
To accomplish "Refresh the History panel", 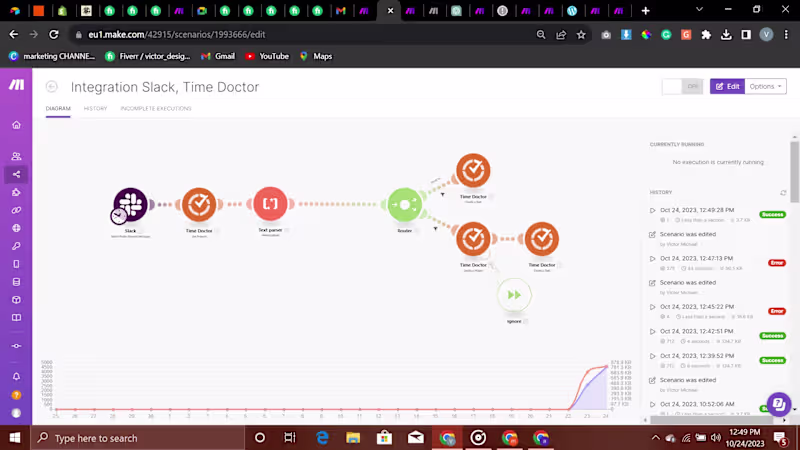I will click(783, 192).
